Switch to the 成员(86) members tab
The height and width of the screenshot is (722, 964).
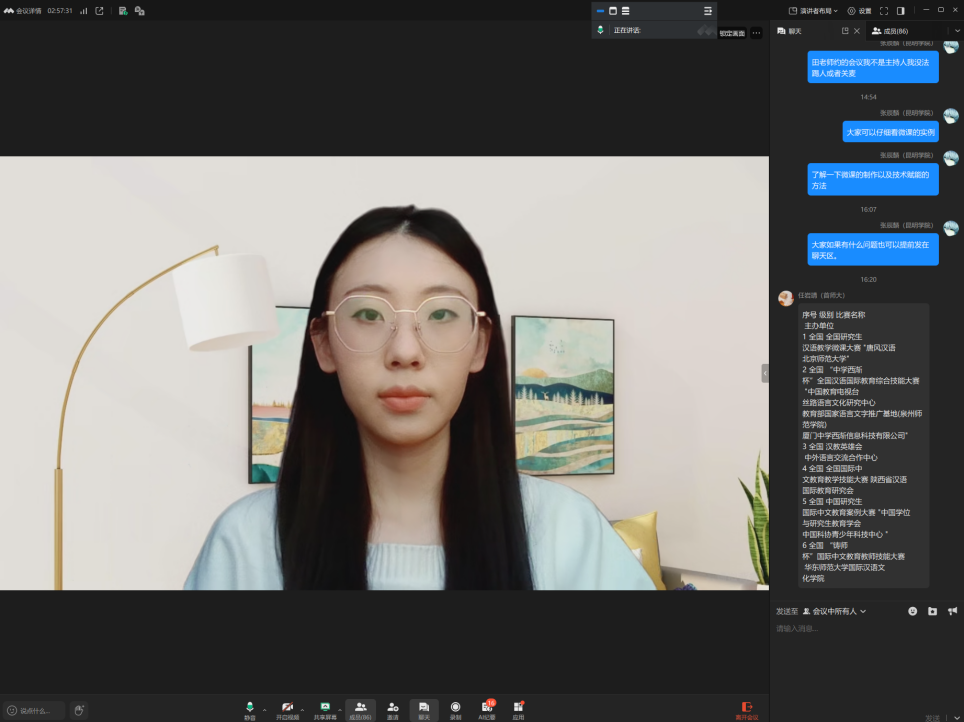pos(890,31)
